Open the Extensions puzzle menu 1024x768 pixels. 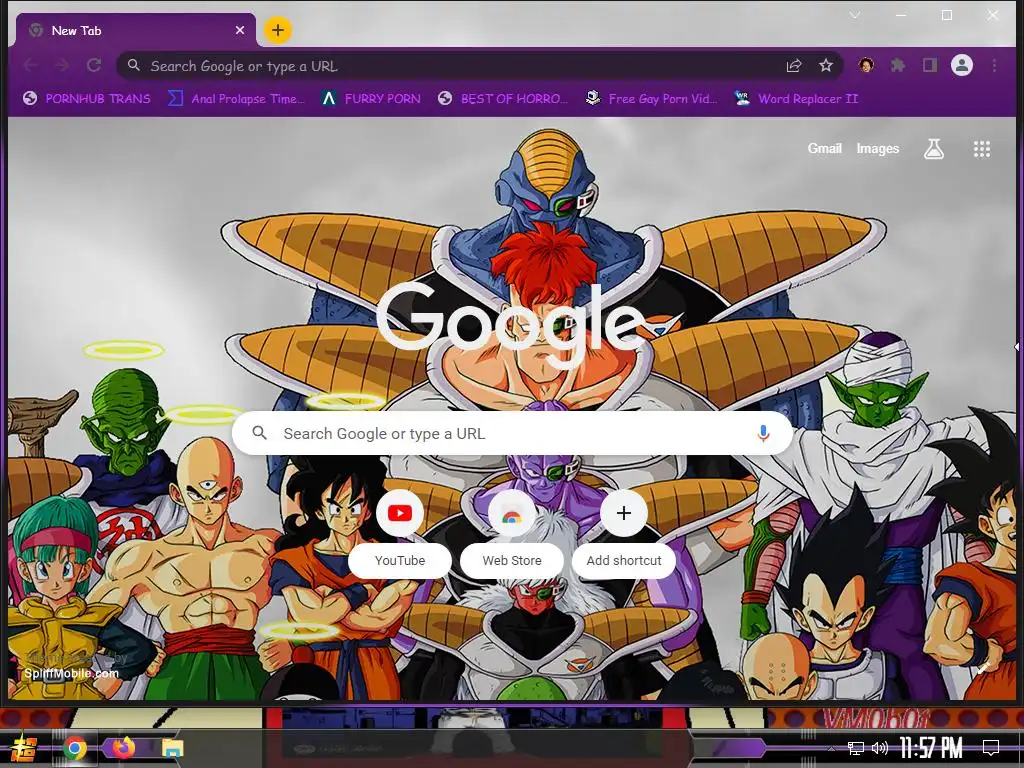point(898,65)
